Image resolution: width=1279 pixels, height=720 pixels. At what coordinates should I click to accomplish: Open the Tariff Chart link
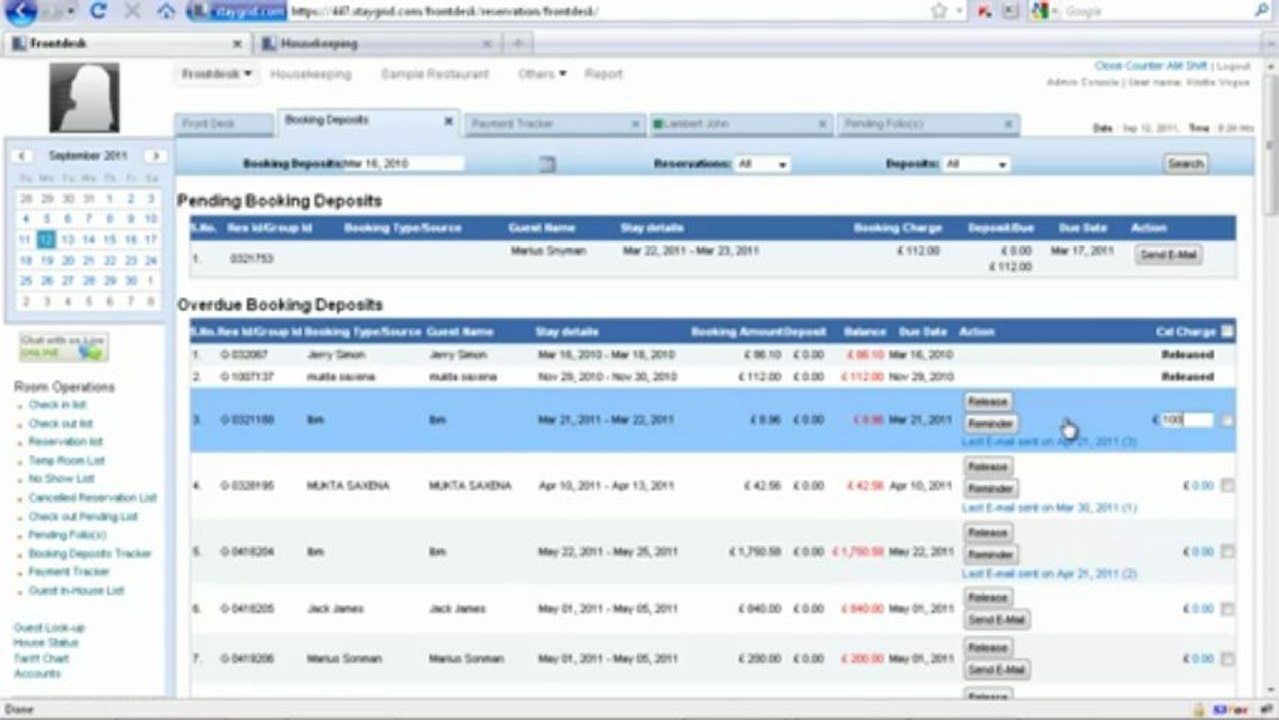point(41,659)
